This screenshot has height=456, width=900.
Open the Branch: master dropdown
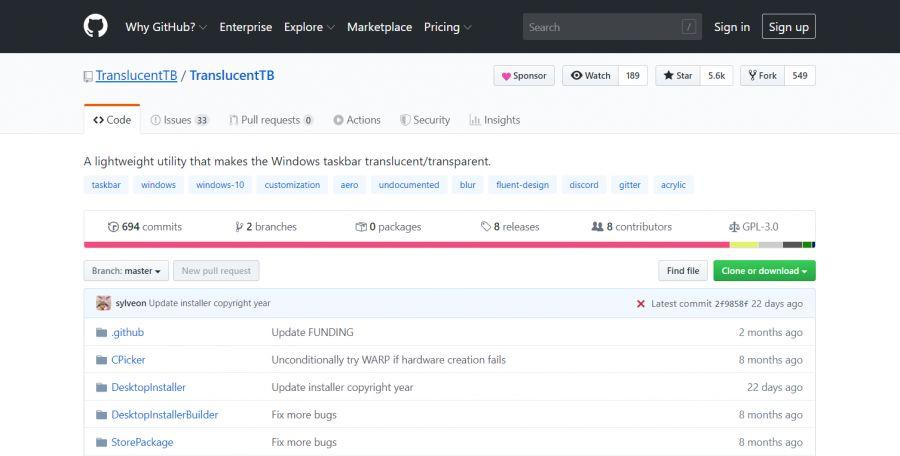pos(126,271)
